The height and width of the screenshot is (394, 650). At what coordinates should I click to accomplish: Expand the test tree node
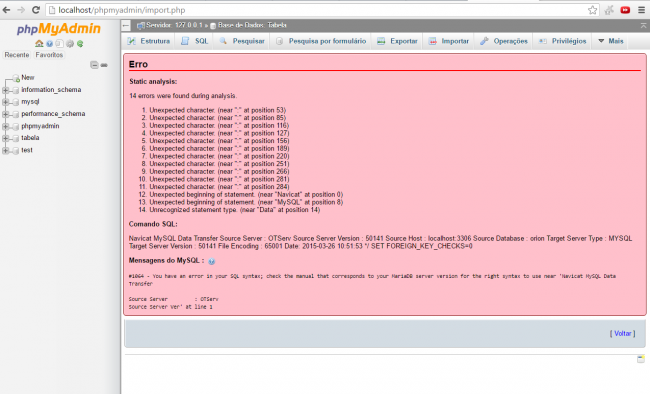(5, 150)
